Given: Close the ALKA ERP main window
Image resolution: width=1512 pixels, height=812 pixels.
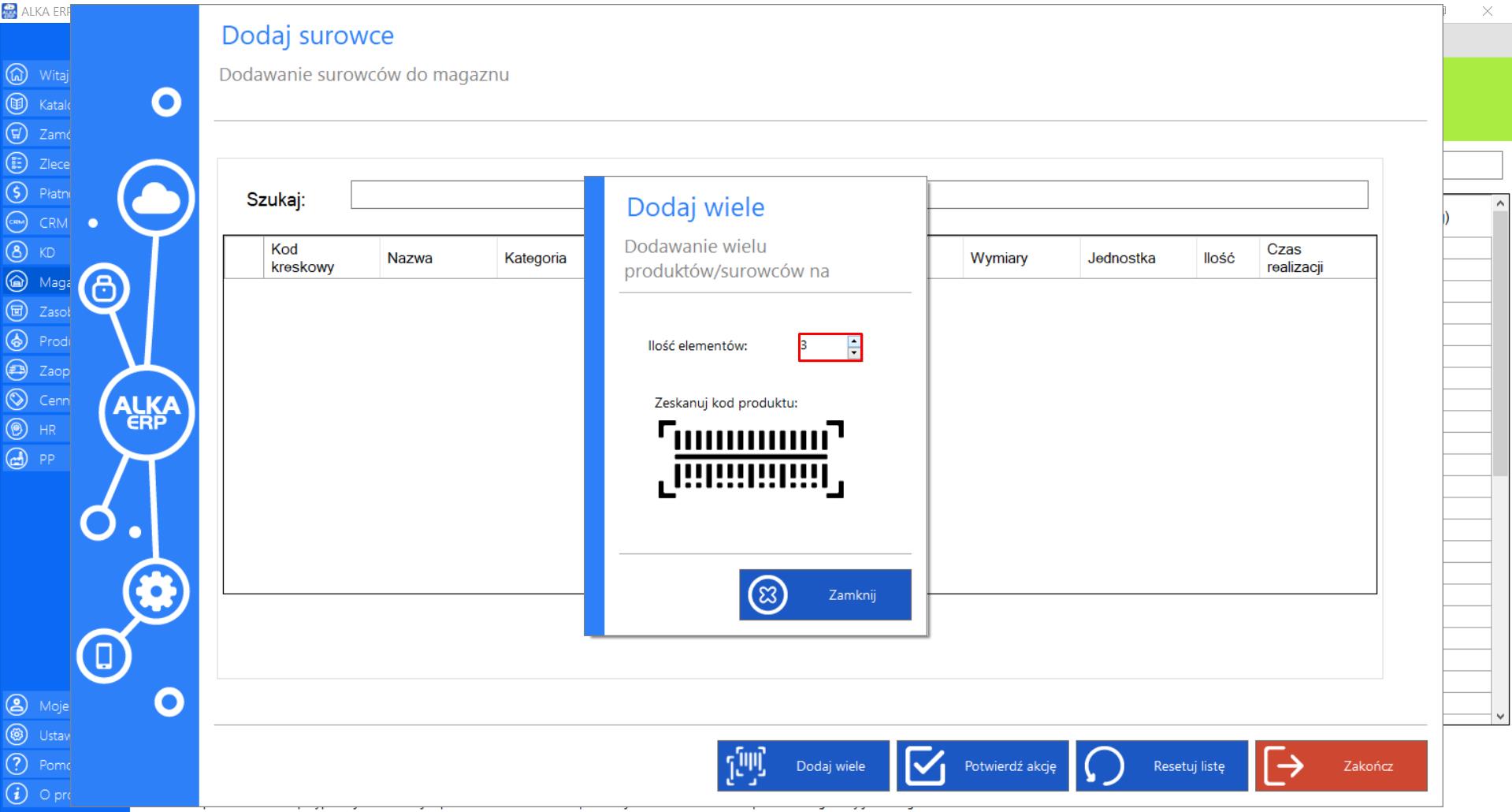Looking at the screenshot, I should coord(1488,11).
